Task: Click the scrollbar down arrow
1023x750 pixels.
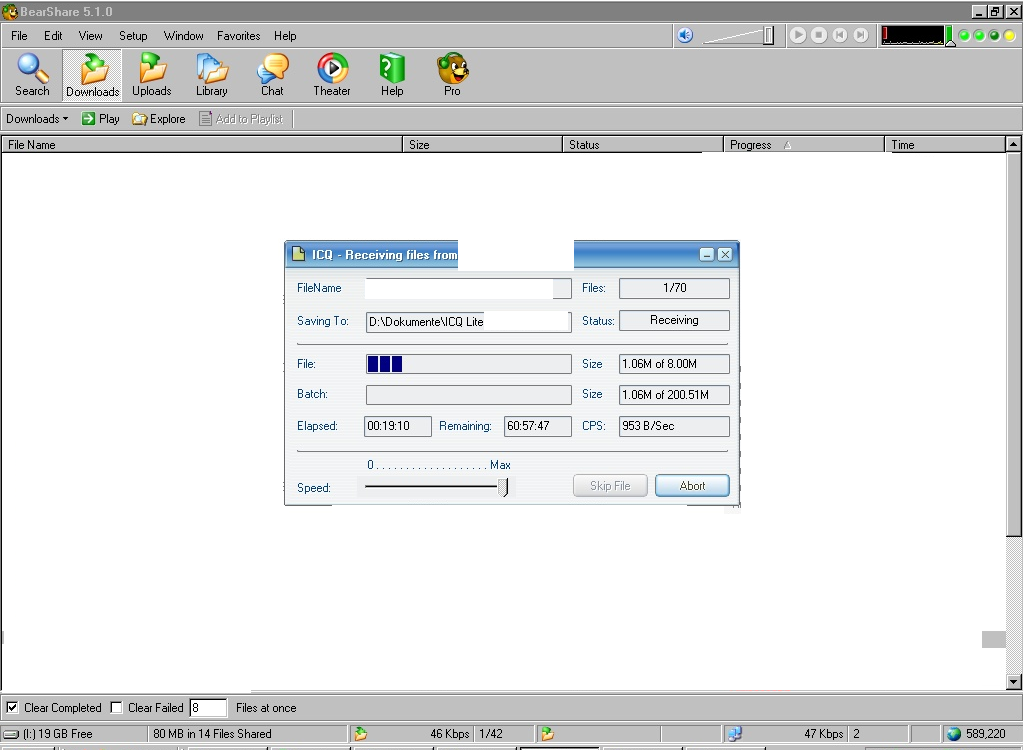Action: [x=1013, y=682]
